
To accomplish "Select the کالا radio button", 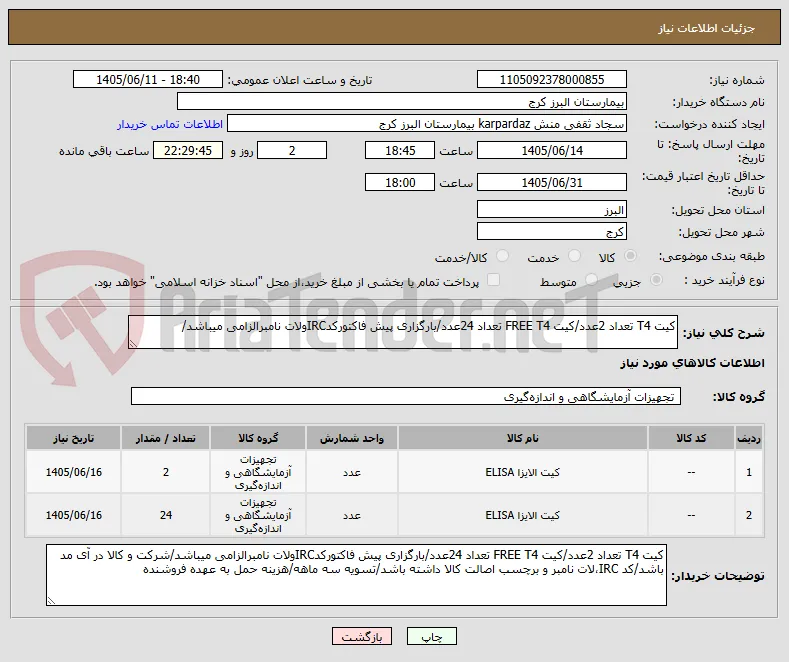I will point(630,257).
